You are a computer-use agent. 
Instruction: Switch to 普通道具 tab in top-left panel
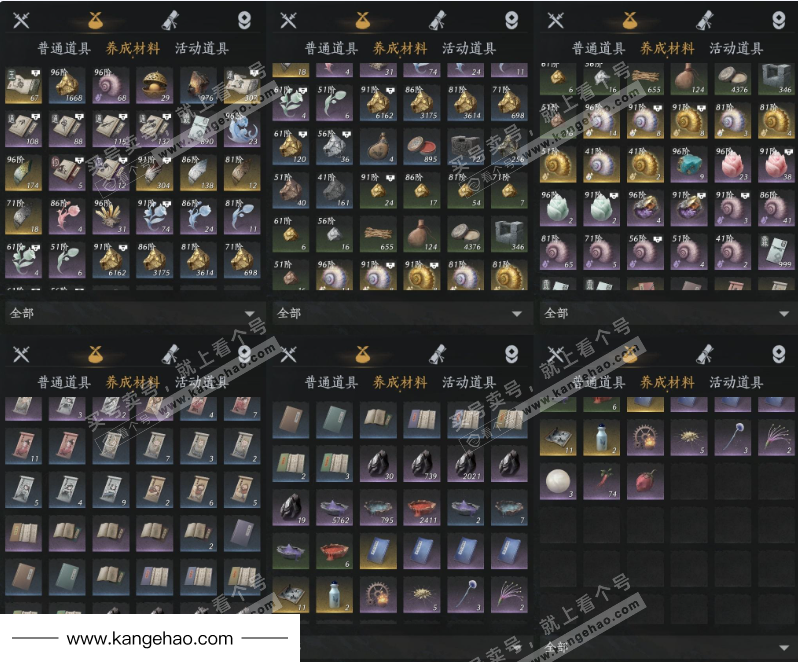coord(64,49)
